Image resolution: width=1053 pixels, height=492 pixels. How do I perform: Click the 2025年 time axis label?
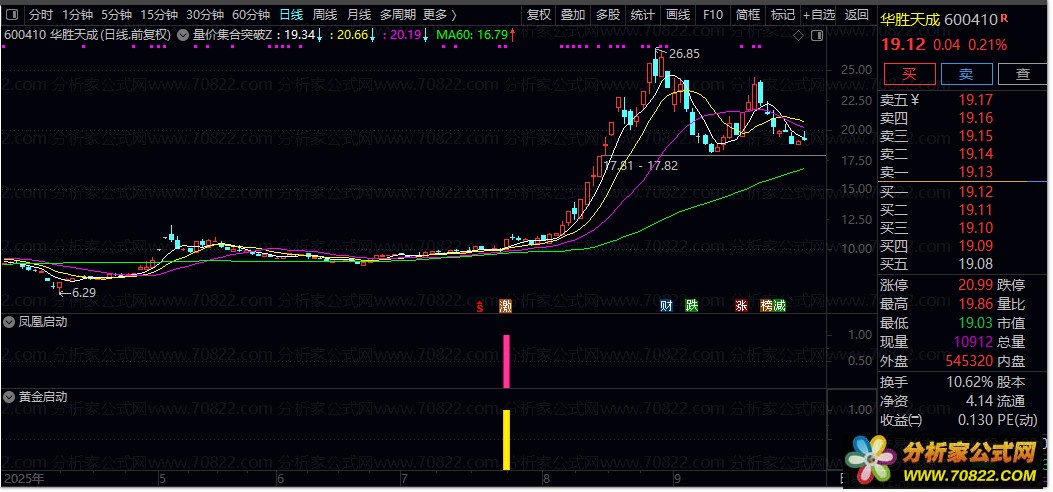pos(24,479)
